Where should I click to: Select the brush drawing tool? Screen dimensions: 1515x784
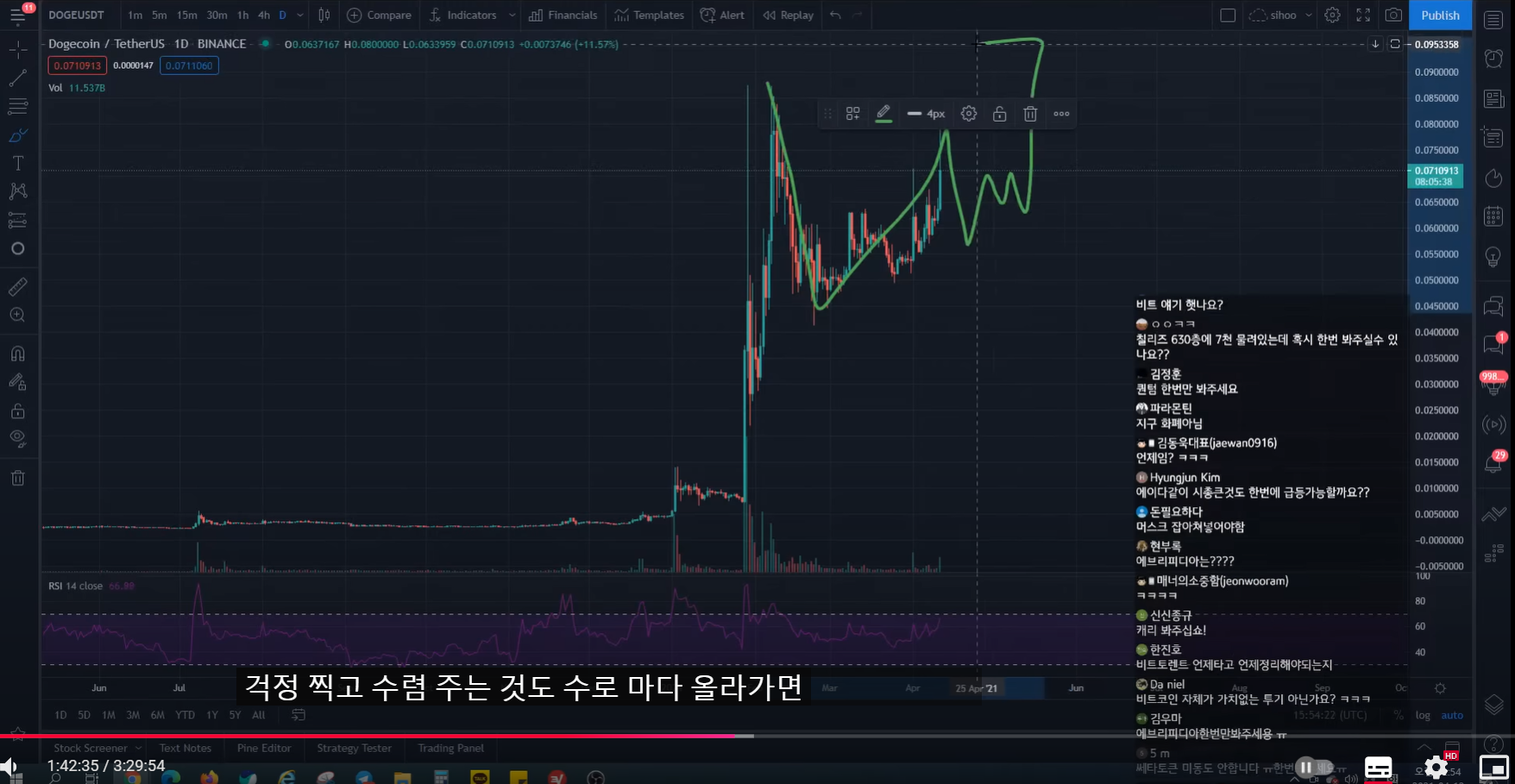coord(17,135)
